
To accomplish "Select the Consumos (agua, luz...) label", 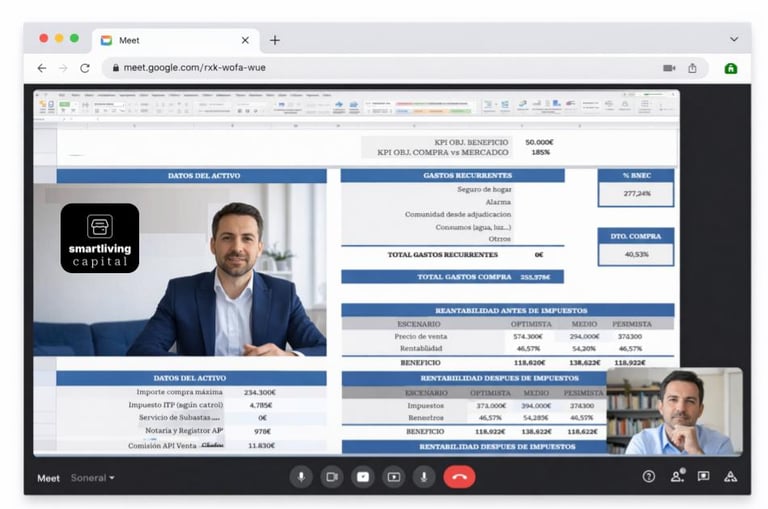I will 473,227.
